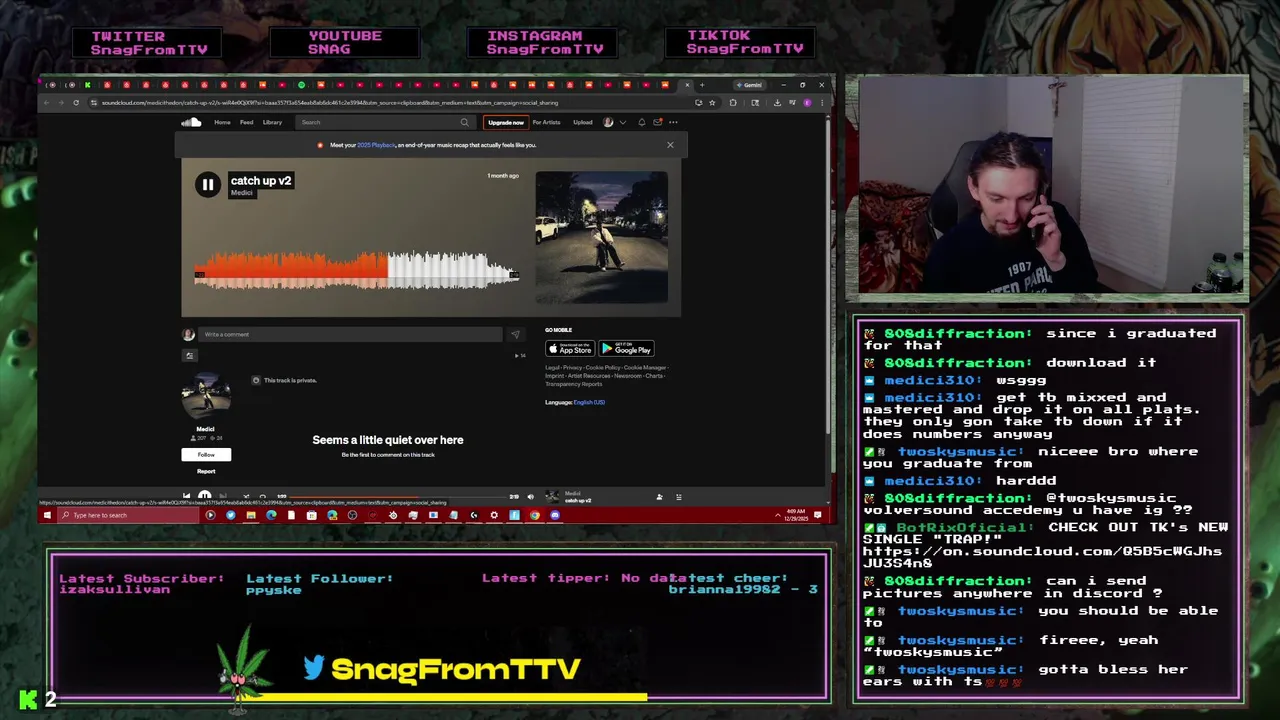Image resolution: width=1280 pixels, height=720 pixels.
Task: Toggle shuffle in the bottom player
Action: pyautogui.click(x=246, y=496)
